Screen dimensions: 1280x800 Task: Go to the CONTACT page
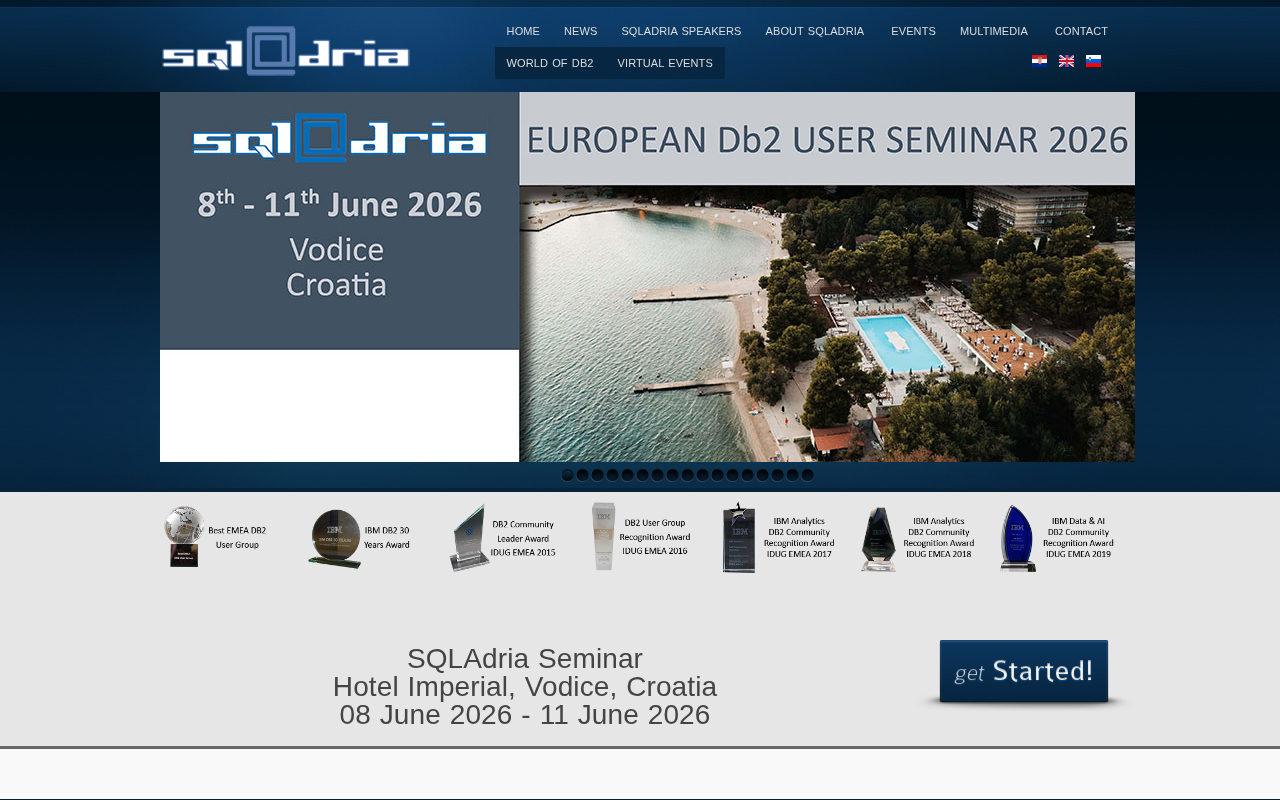[x=1081, y=31]
